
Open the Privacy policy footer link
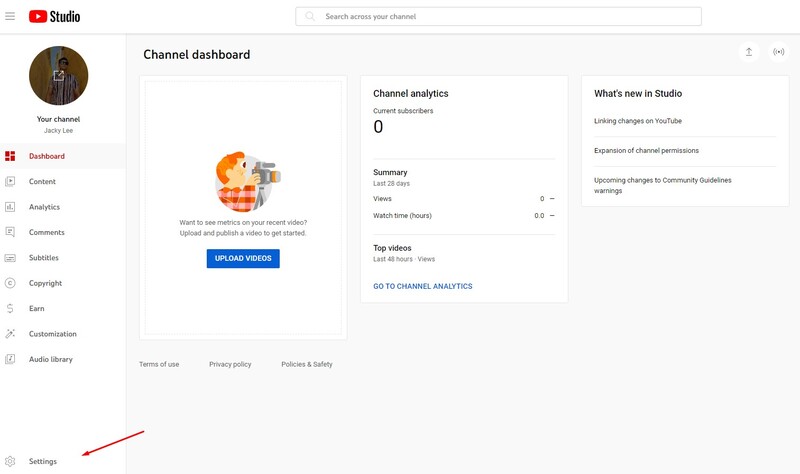[x=230, y=364]
